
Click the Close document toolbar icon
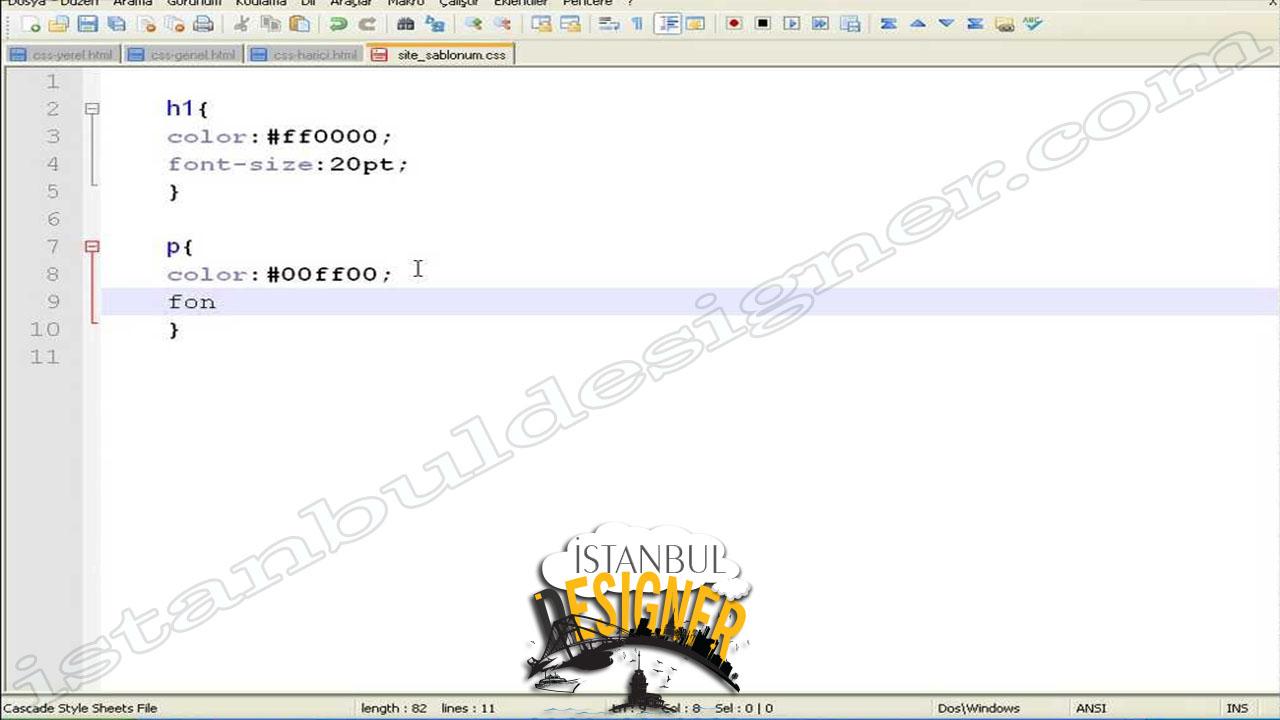[147, 24]
